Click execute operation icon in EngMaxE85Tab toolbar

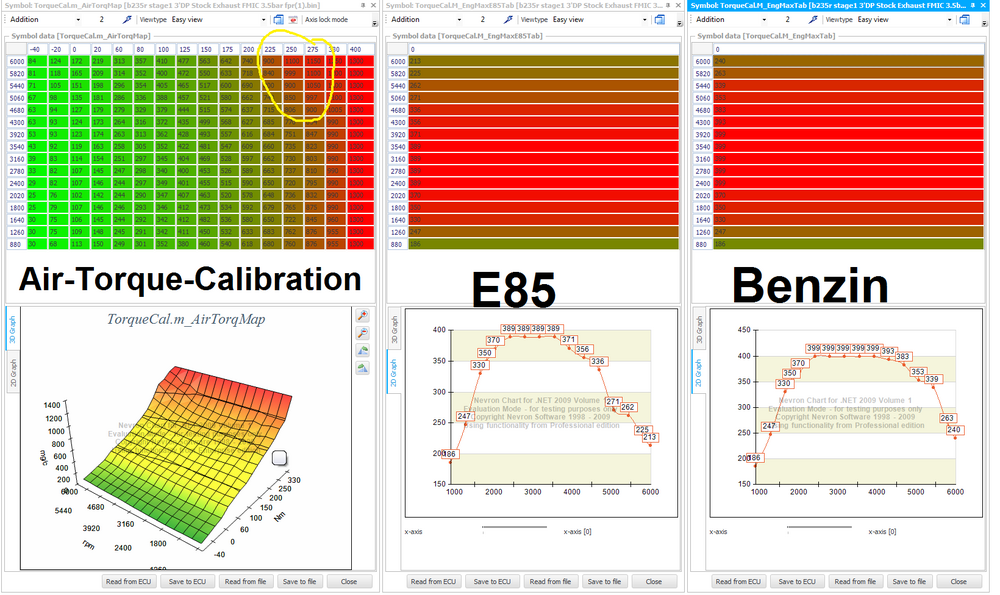tap(508, 20)
